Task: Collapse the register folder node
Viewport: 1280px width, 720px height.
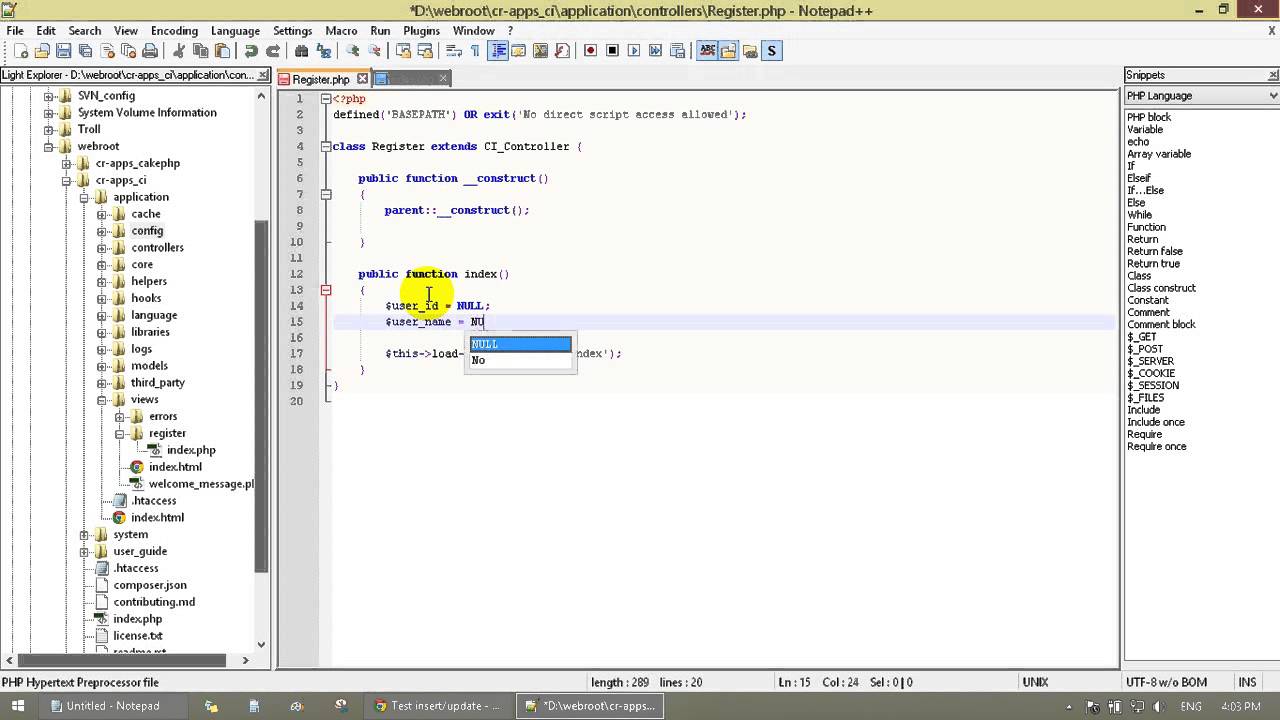Action: [x=120, y=434]
